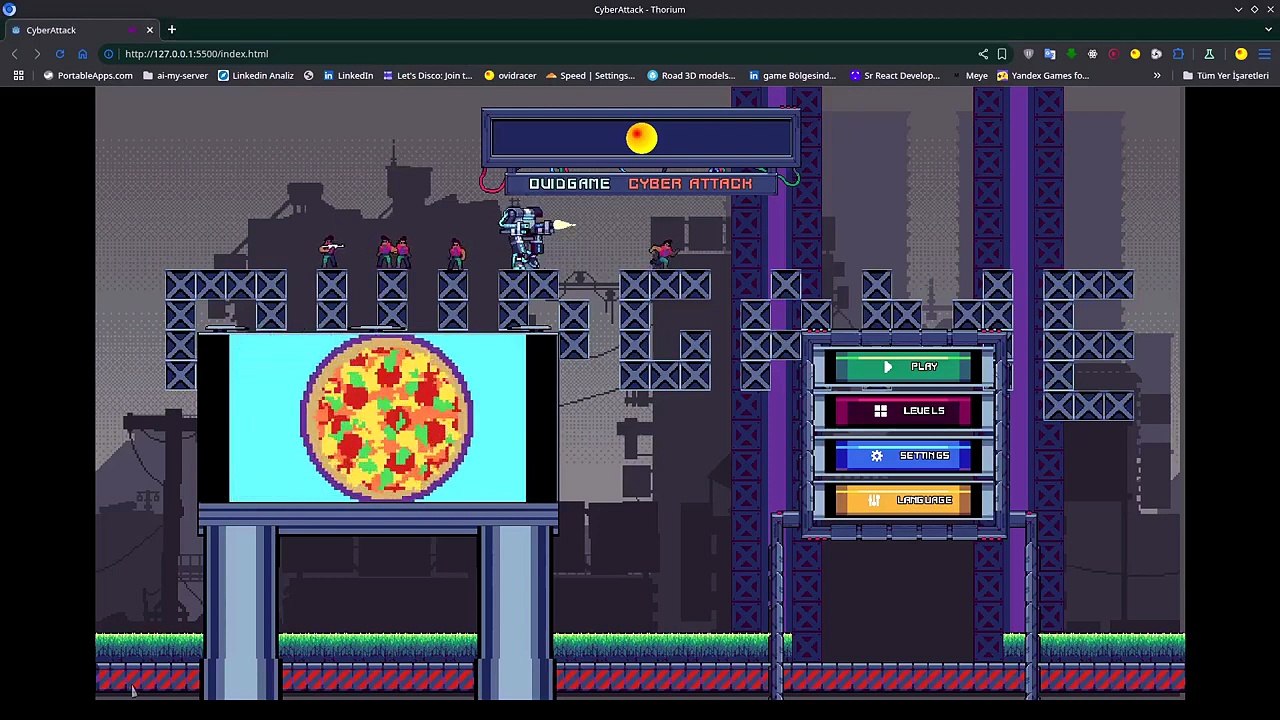Open the Linkedin Analiz bookmark

coord(256,75)
